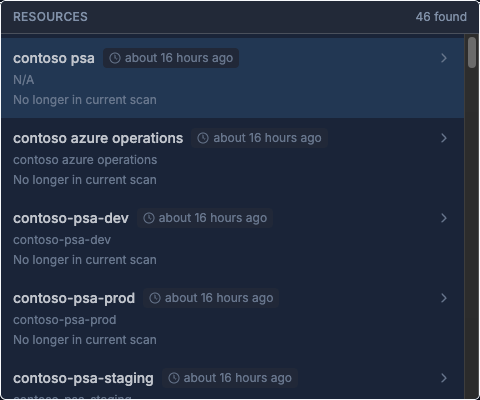Viewport: 480px width, 400px height.
Task: Click clock icon beside contoso-psa-prod
Action: [x=155, y=298]
